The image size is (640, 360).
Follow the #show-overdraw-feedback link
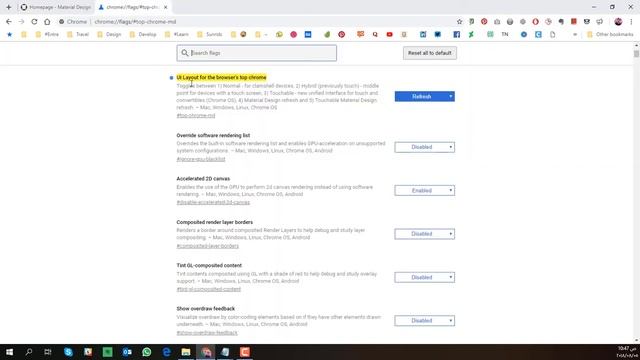click(x=207, y=333)
